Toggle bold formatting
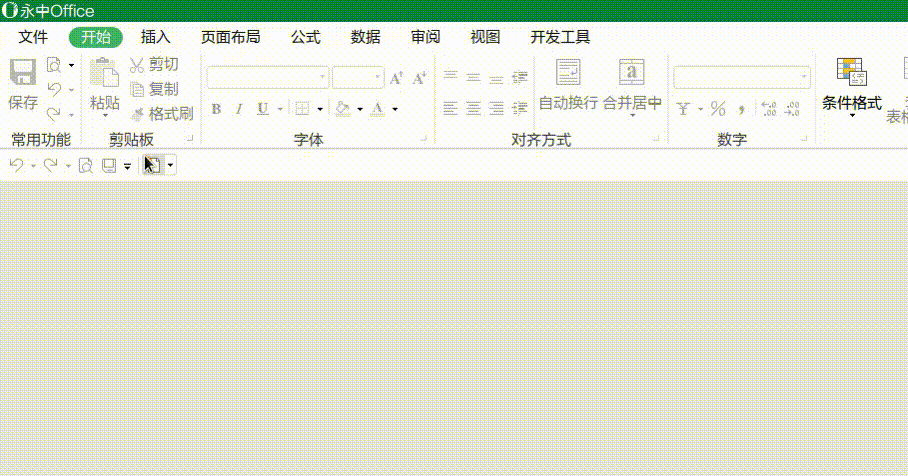The width and height of the screenshot is (908, 476). coord(216,109)
